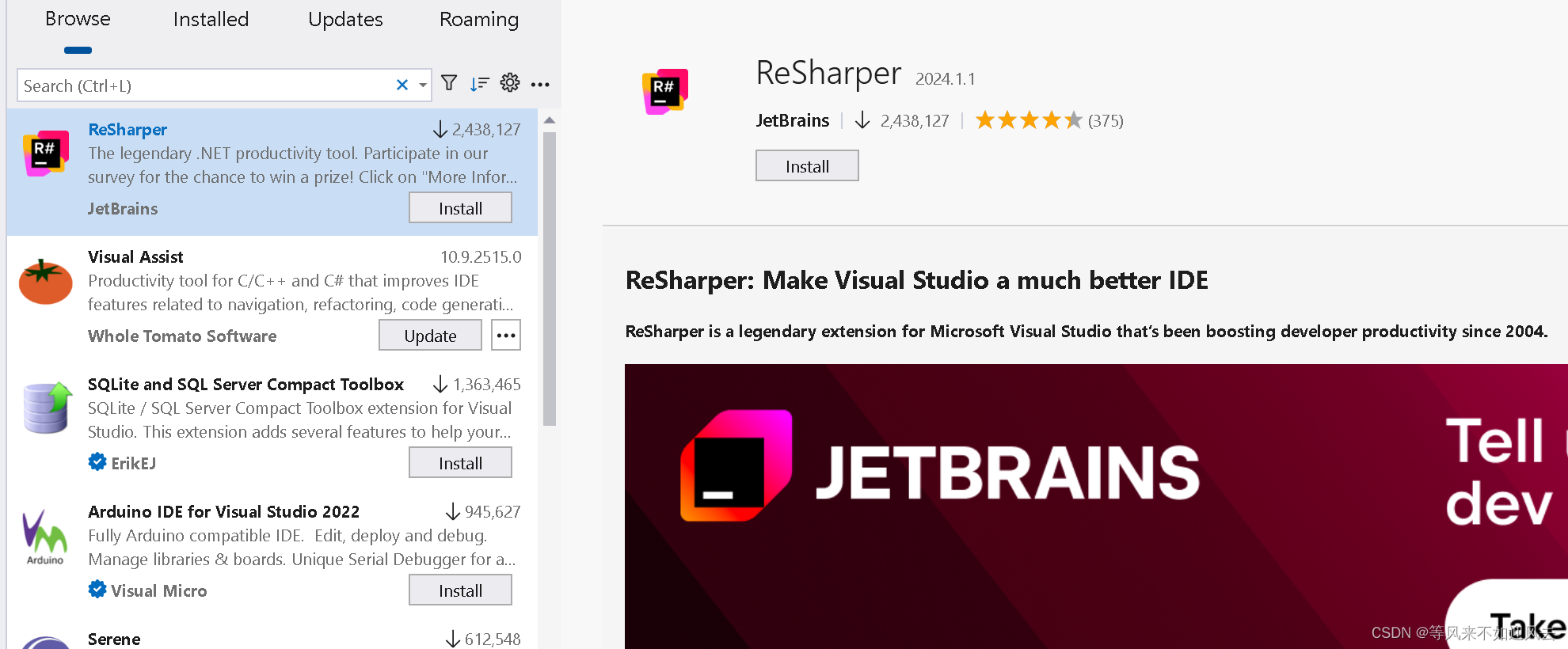The width and height of the screenshot is (1568, 649).
Task: Install ReSharper from details pane
Action: click(807, 166)
